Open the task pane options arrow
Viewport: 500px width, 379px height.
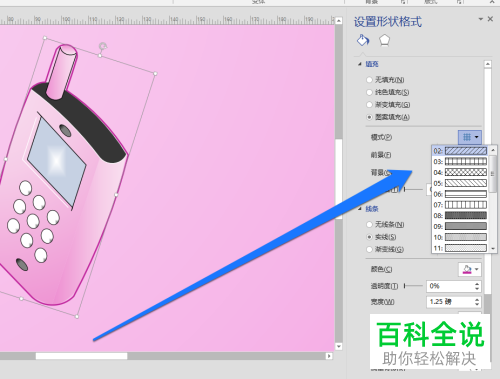[480, 19]
